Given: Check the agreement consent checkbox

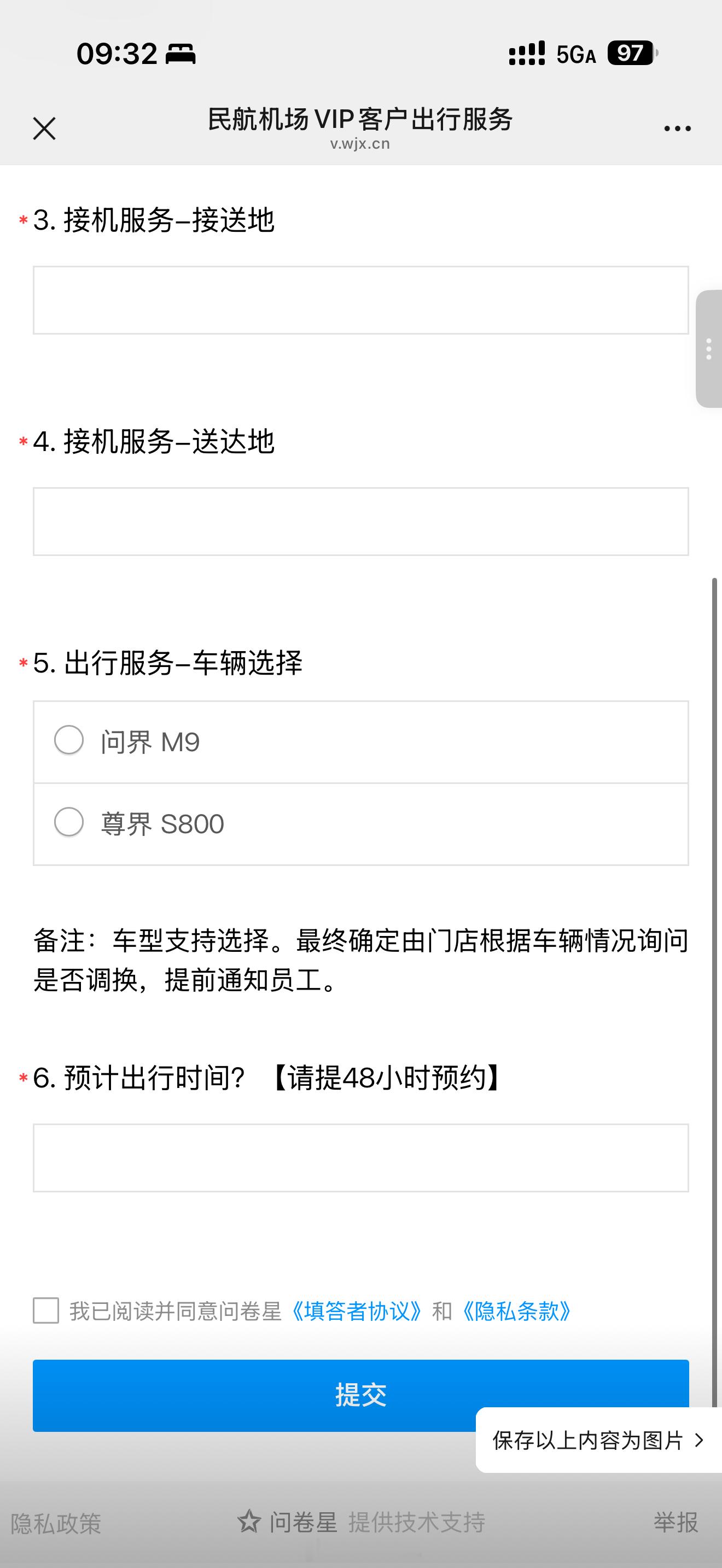Looking at the screenshot, I should (45, 1310).
